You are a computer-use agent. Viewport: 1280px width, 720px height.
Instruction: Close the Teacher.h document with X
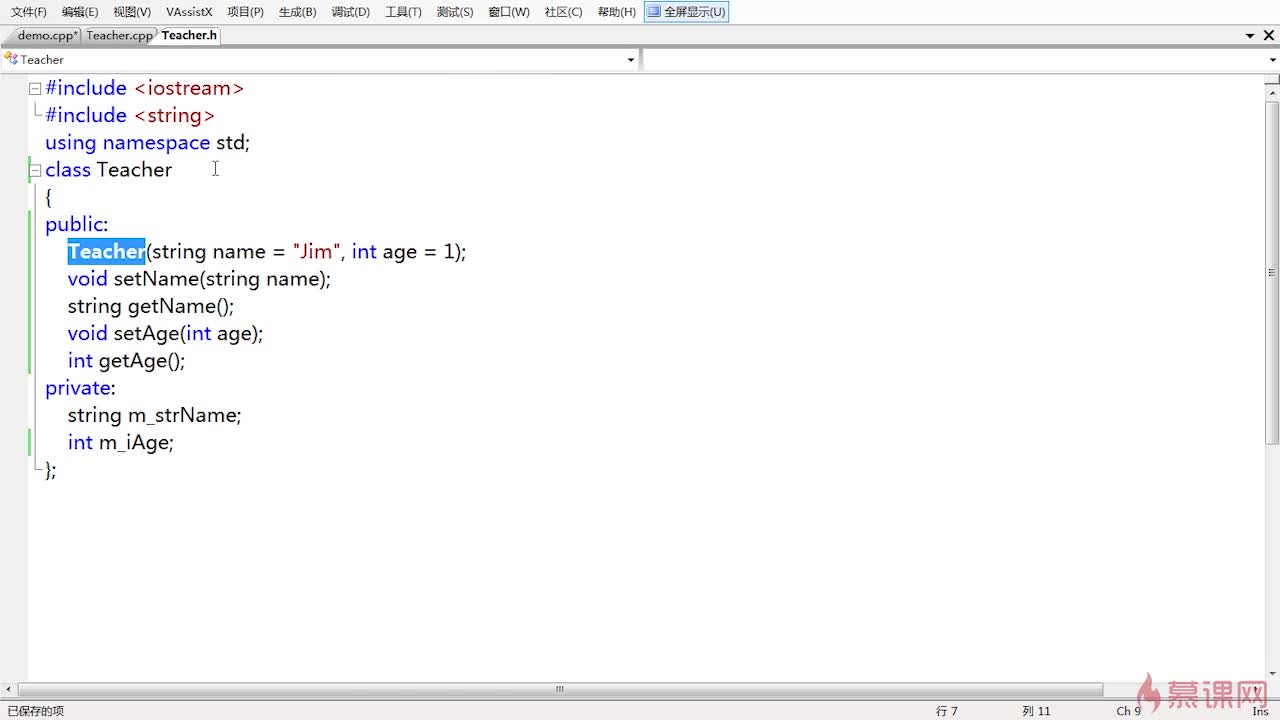coord(1269,36)
